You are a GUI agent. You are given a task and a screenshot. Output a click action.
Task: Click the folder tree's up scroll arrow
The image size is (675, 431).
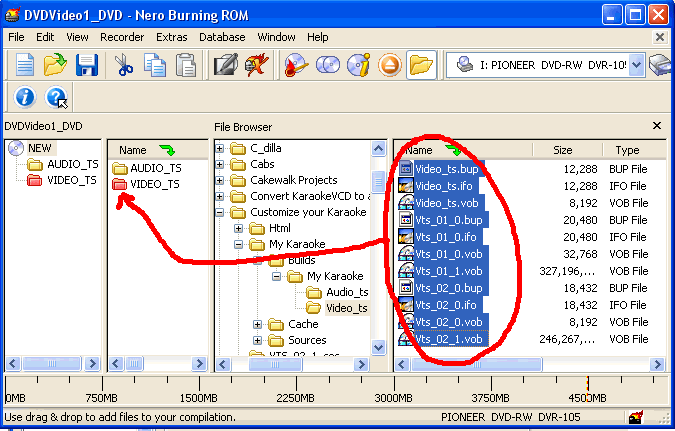coord(378,149)
